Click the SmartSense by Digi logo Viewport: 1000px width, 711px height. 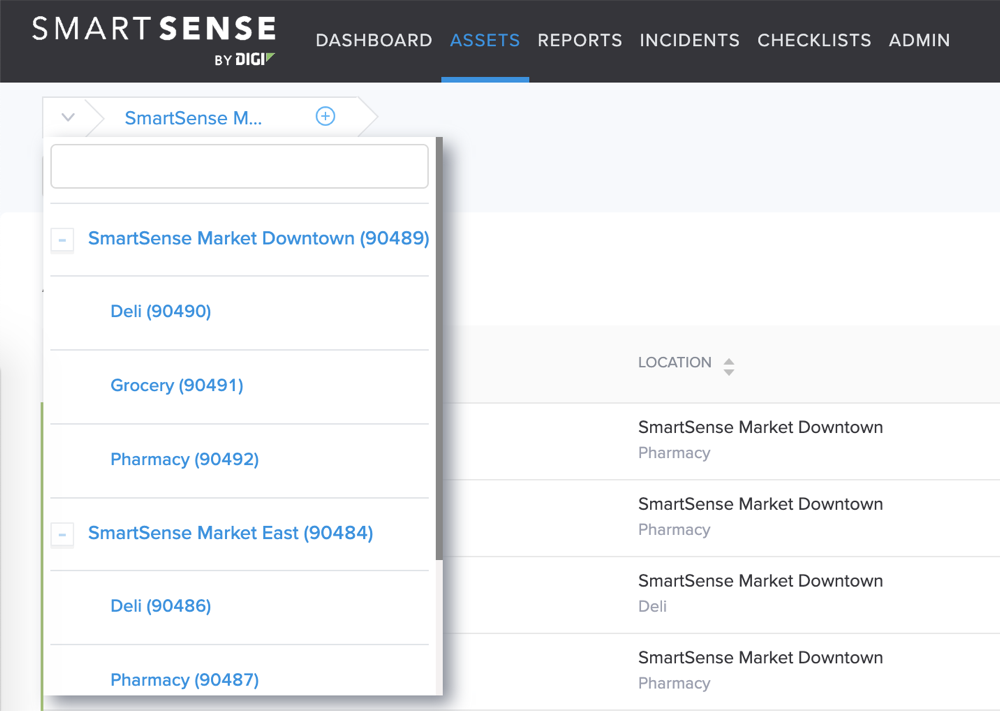154,41
